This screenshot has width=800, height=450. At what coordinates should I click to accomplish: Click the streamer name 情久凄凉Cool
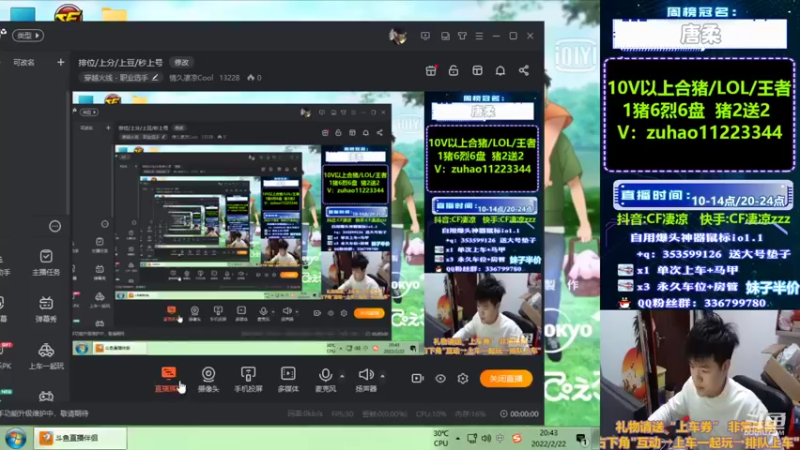click(191, 78)
